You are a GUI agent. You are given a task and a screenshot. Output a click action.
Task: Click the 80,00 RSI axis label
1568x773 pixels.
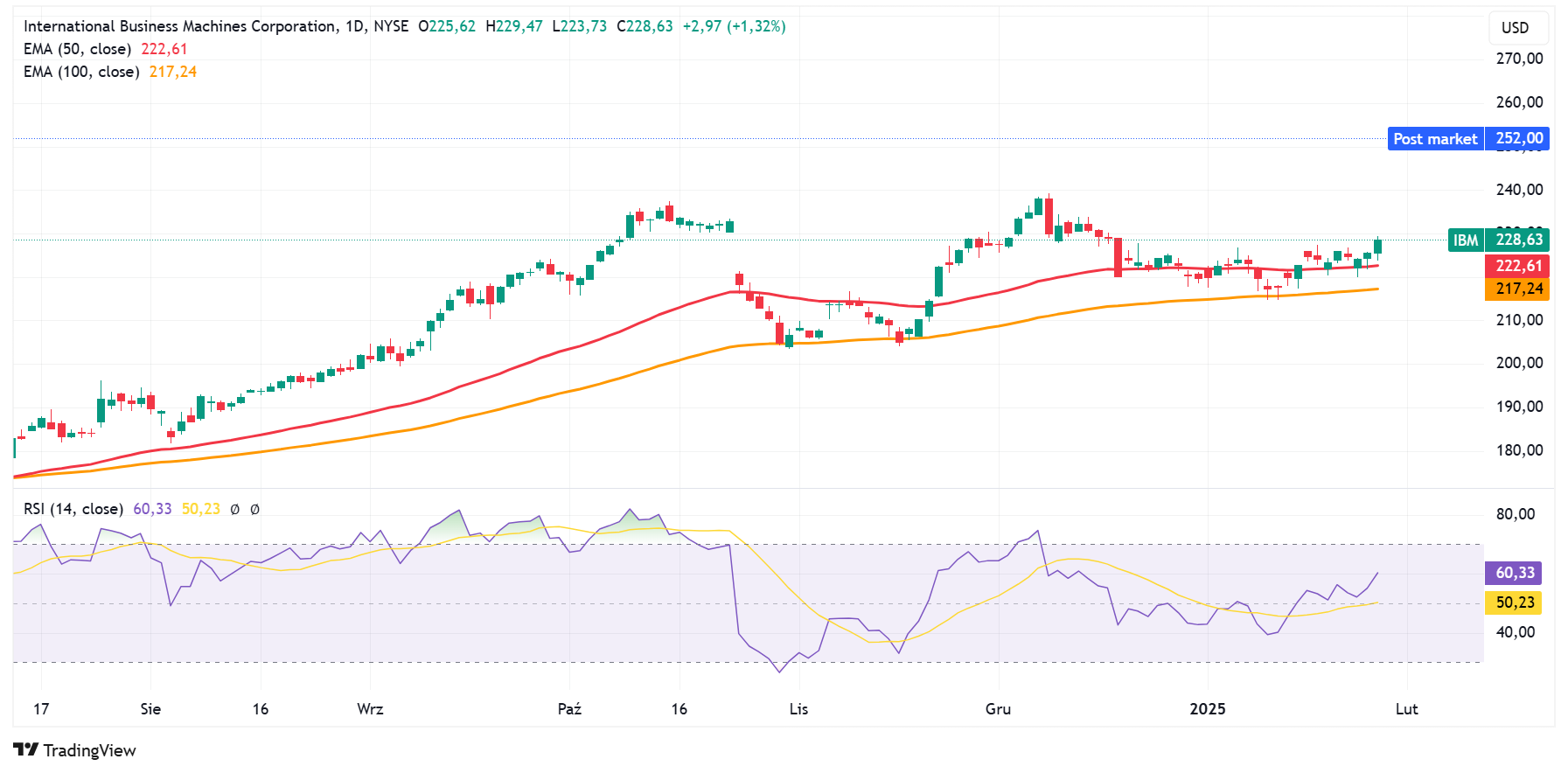1516,514
